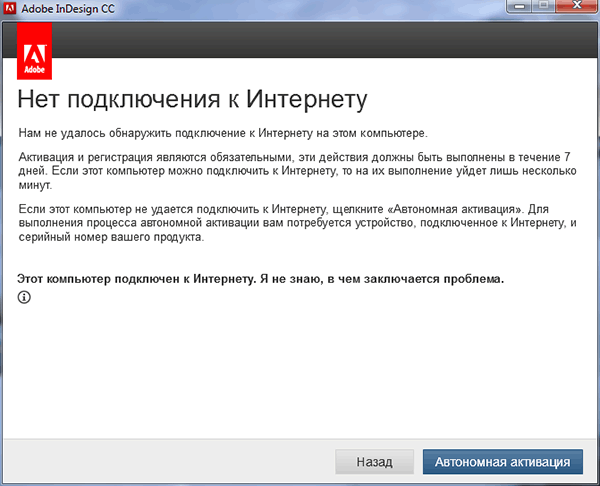Click the red Adobe logo

click(x=34, y=51)
